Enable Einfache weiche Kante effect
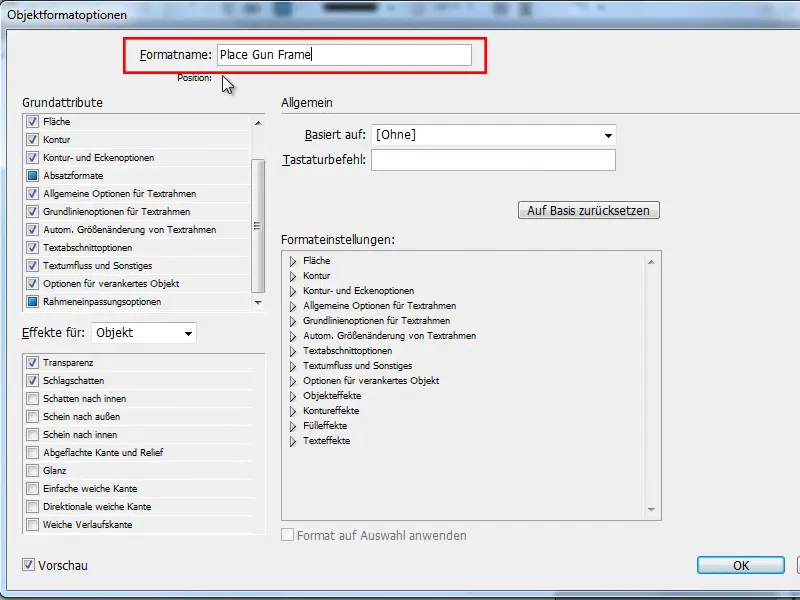The width and height of the screenshot is (800, 600). tap(33, 488)
